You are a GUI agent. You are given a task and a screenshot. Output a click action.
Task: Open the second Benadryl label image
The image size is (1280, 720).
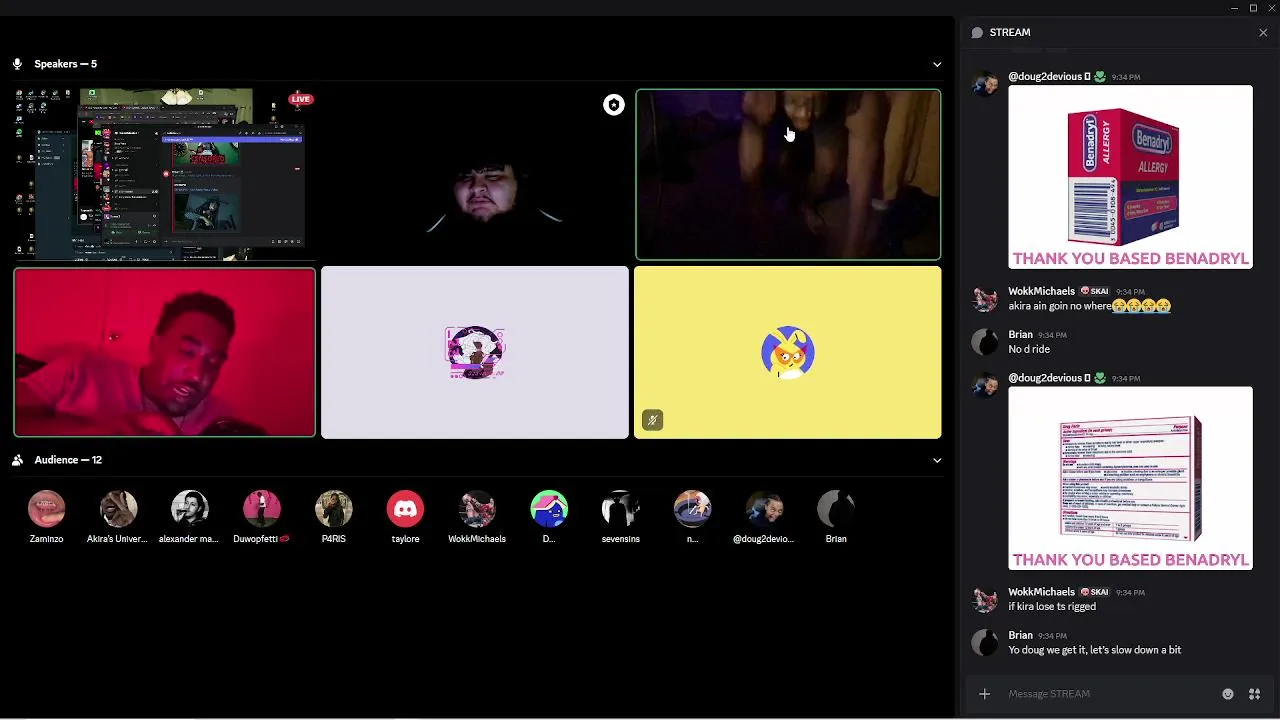(1130, 478)
